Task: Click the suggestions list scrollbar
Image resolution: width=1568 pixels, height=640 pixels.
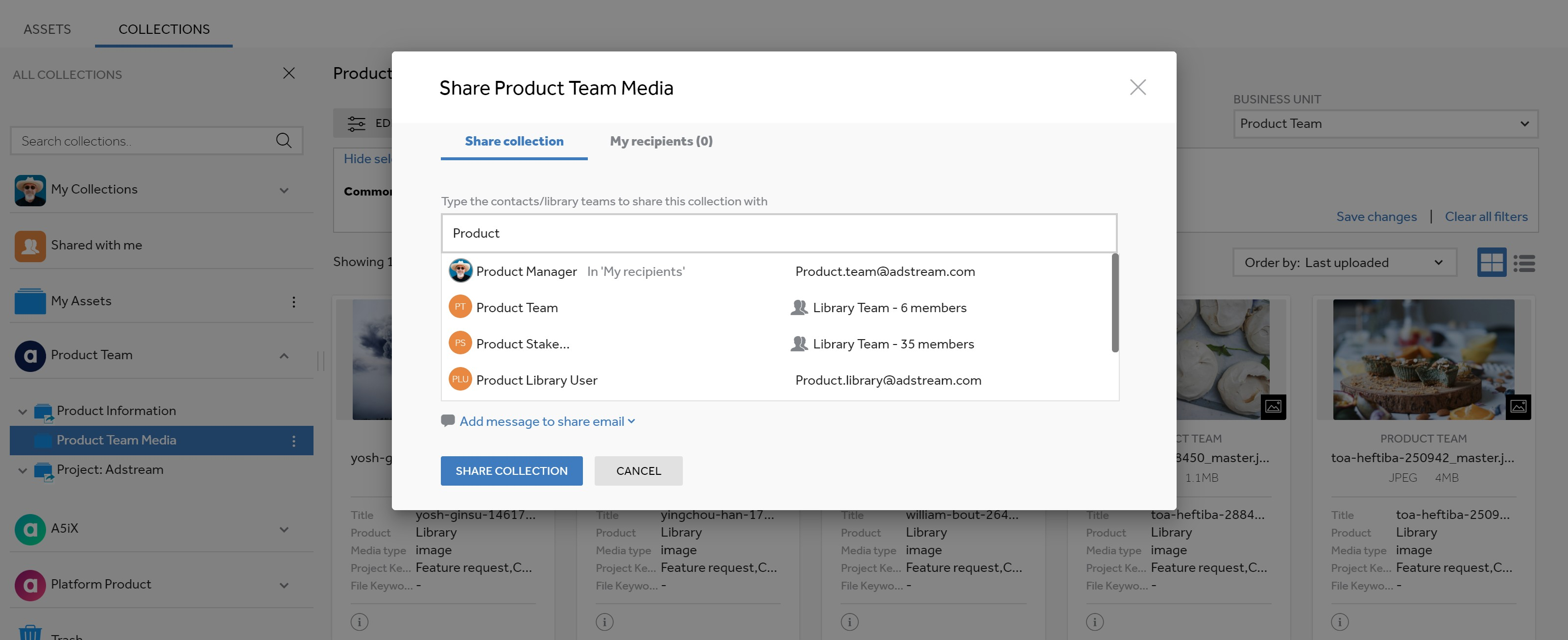Action: click(x=1114, y=303)
